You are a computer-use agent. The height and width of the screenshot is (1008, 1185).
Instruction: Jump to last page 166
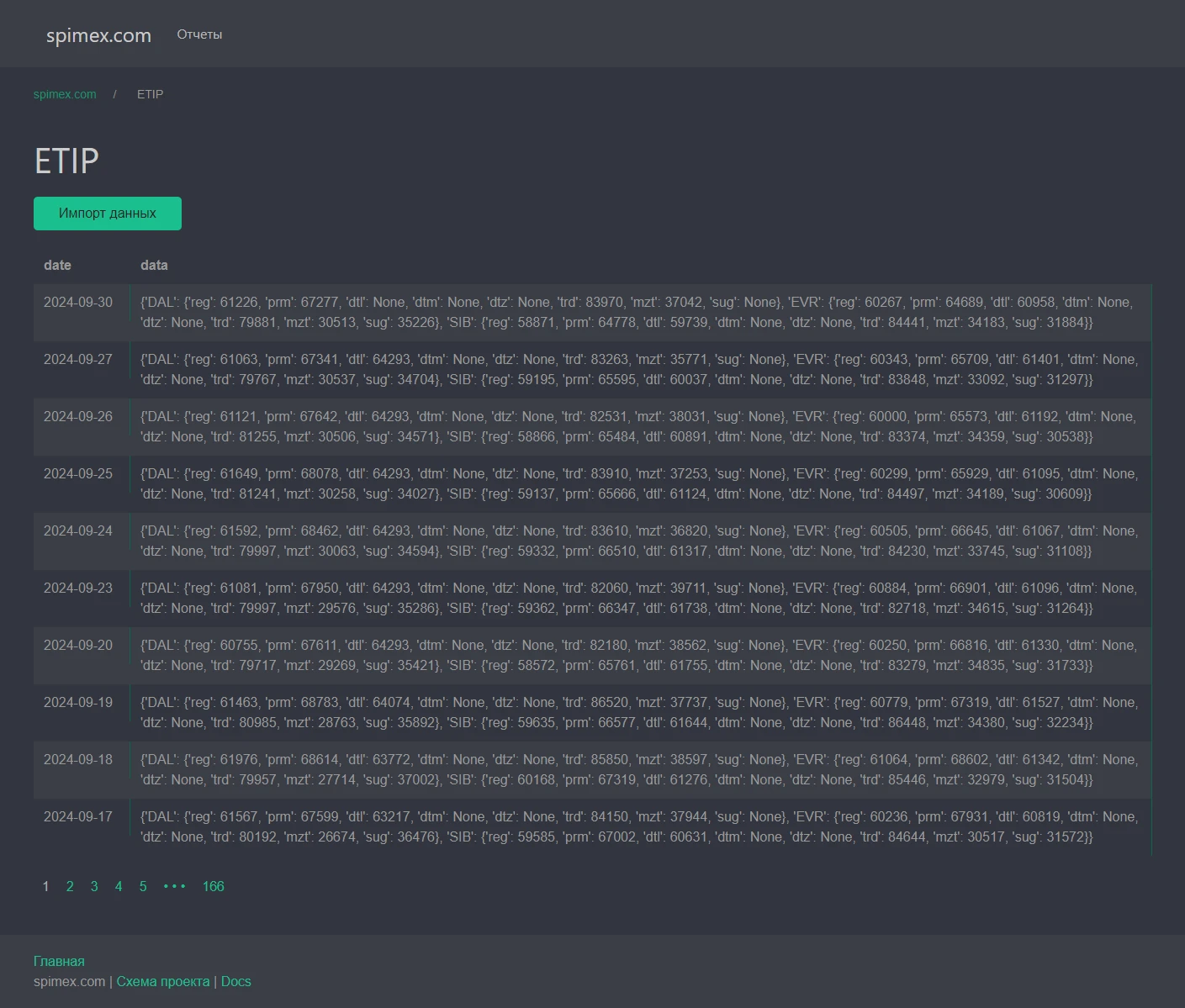(213, 886)
